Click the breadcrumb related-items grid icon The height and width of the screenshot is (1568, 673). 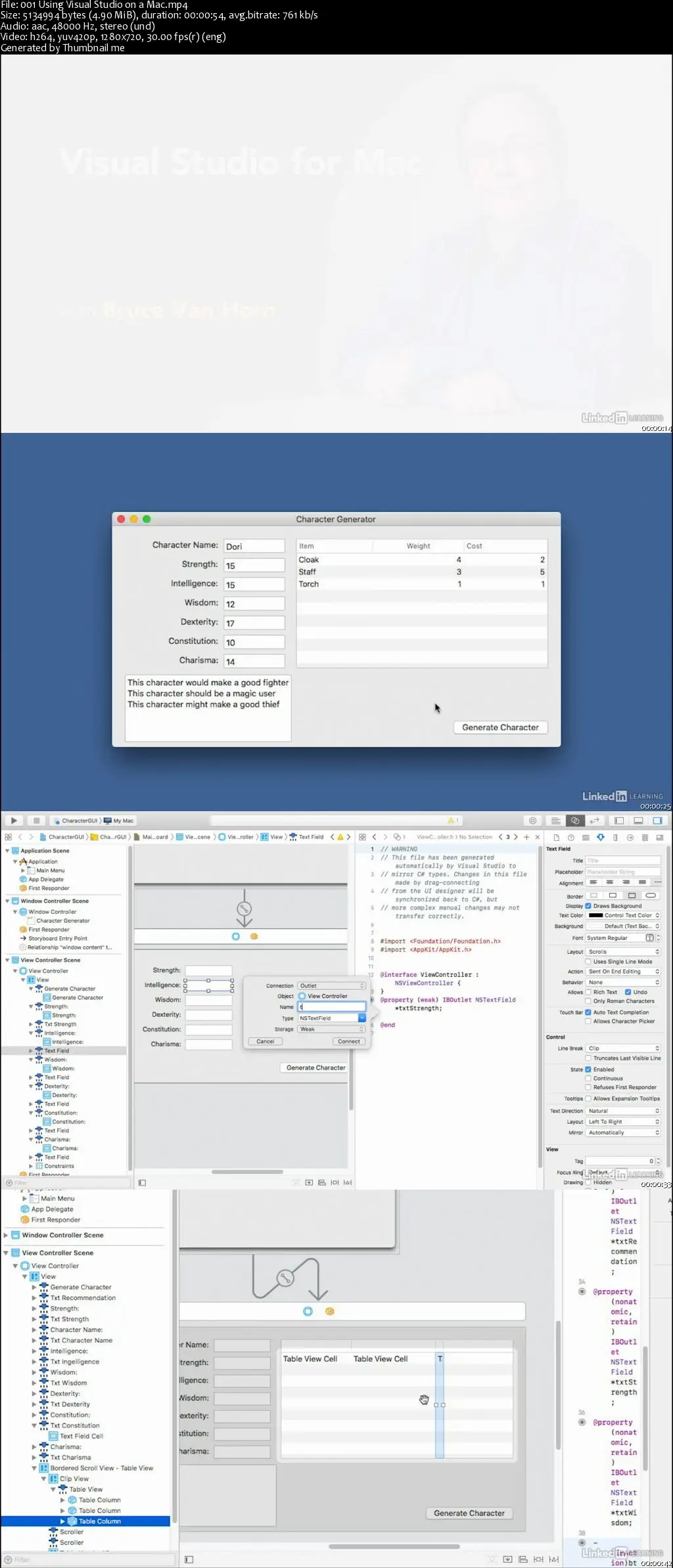[x=8, y=837]
